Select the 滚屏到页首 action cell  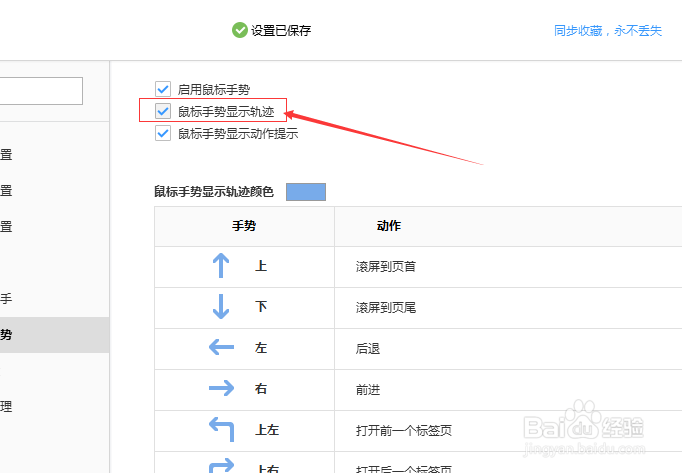tap(508, 267)
